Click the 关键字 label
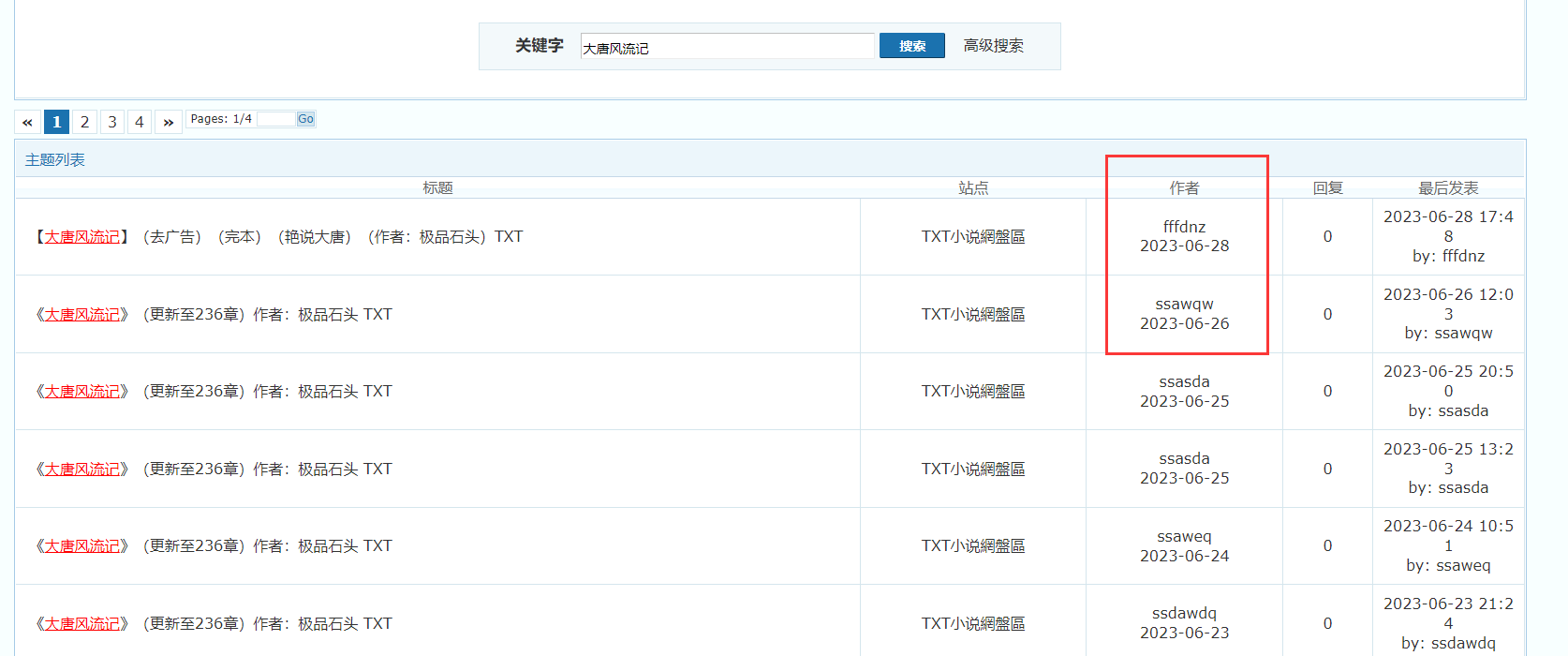Viewport: 1568px width, 656px height. pos(540,46)
